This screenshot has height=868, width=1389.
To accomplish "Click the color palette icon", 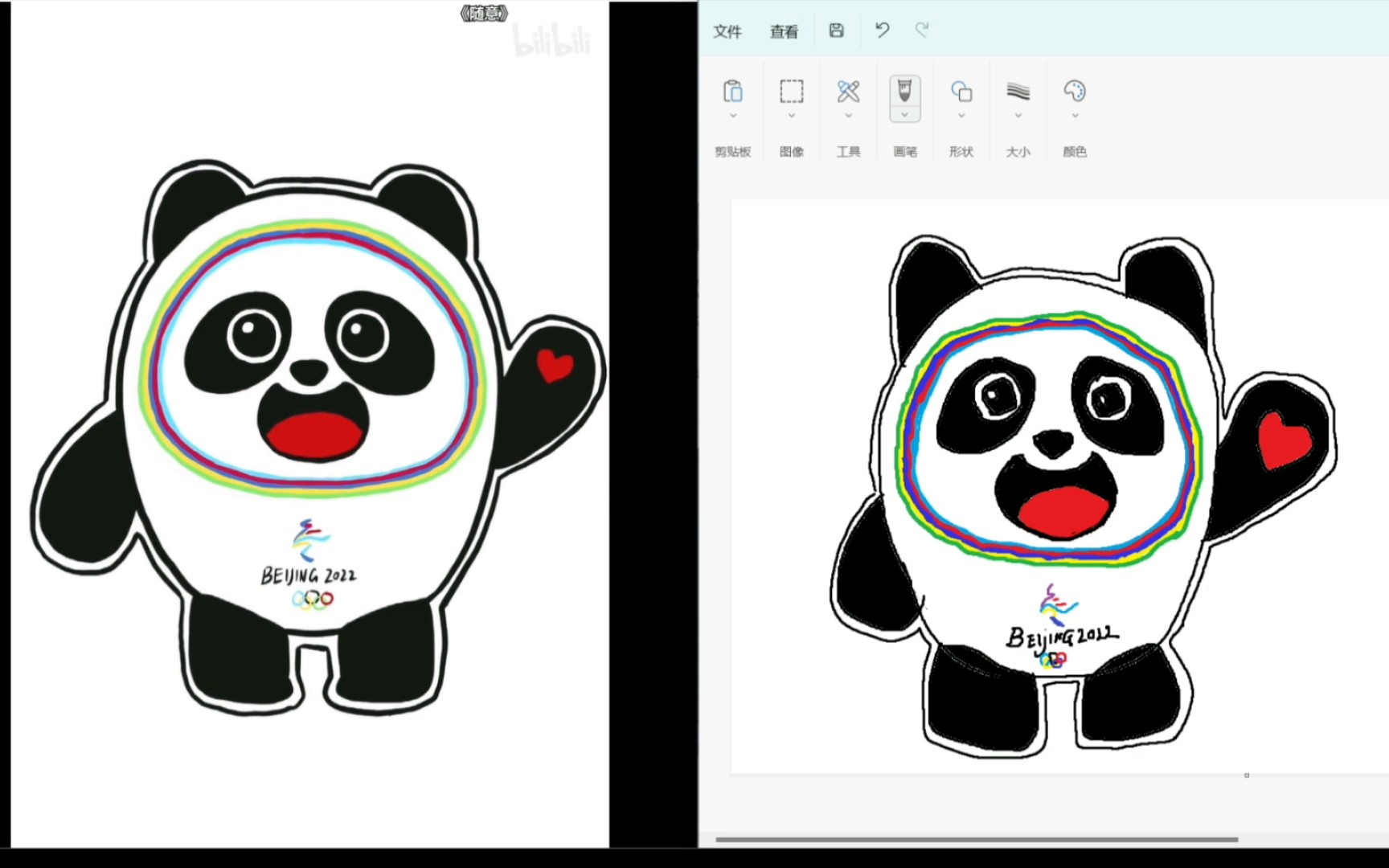I will coord(1075,91).
